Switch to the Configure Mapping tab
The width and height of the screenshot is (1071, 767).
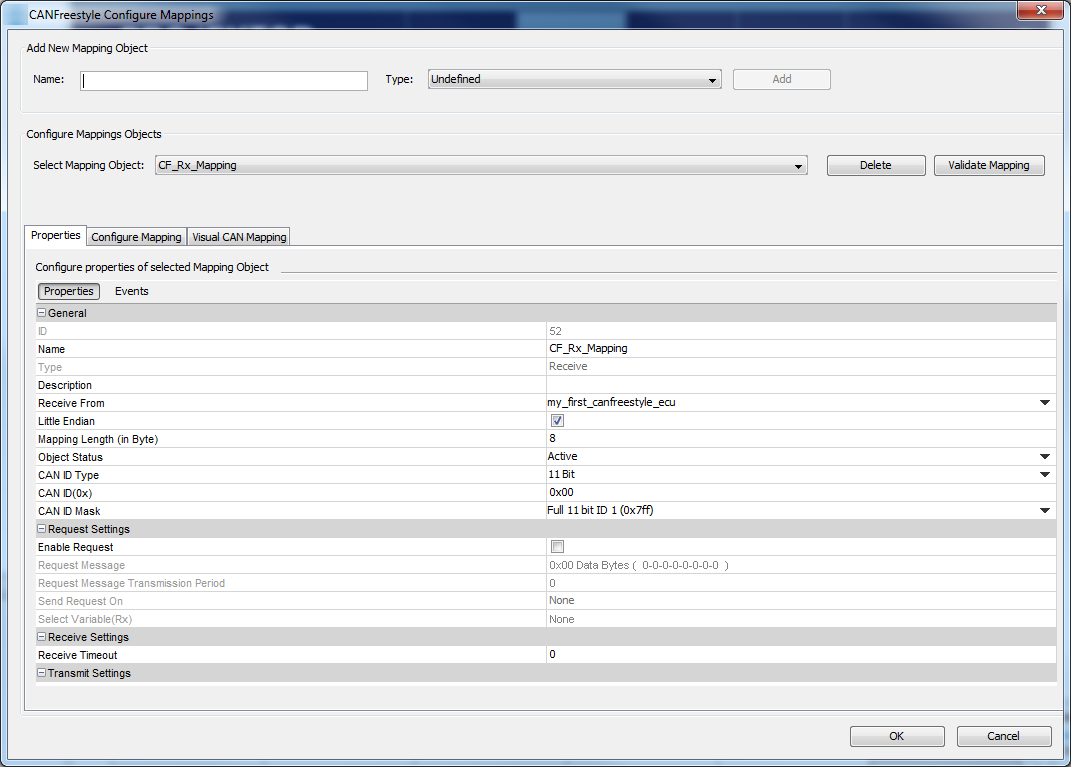click(x=136, y=237)
